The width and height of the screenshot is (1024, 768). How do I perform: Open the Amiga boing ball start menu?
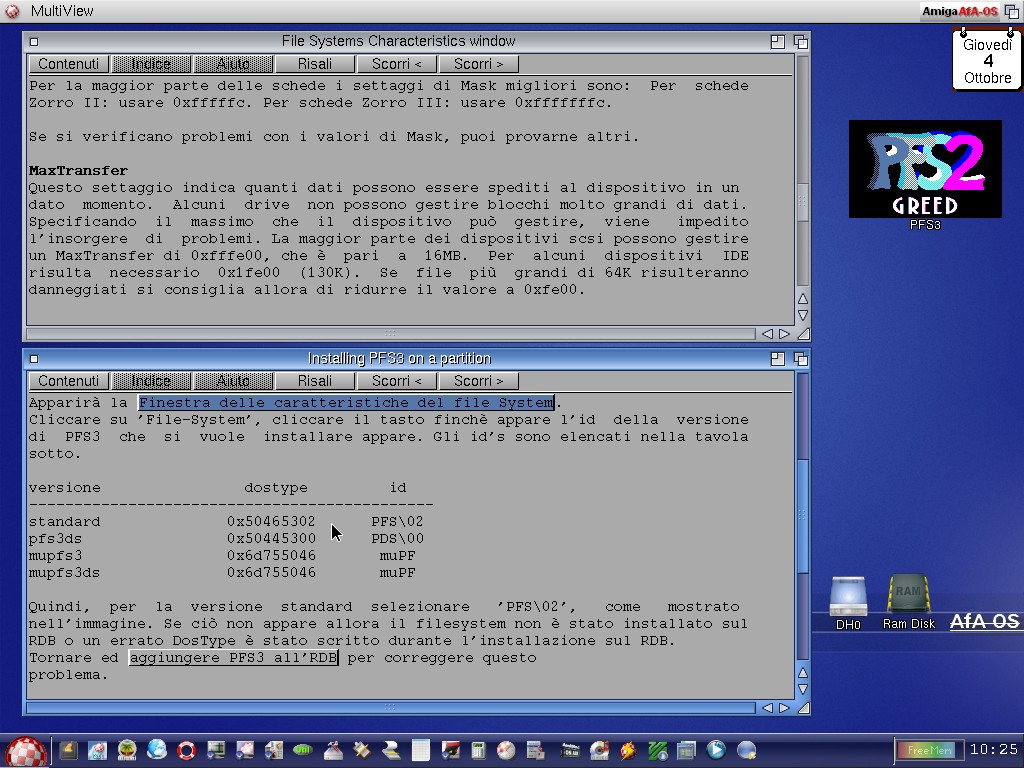(27, 750)
